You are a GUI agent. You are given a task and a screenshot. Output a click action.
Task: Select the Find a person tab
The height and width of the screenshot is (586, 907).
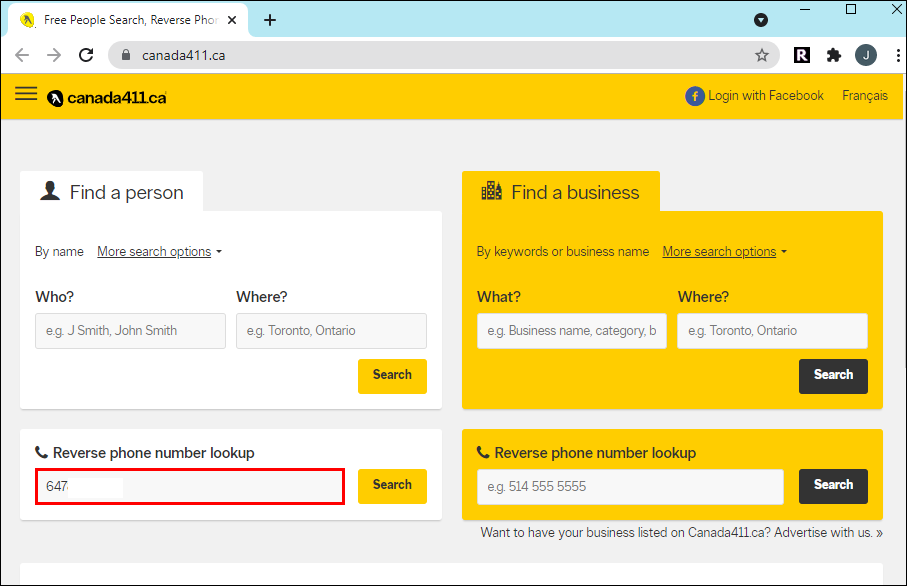pos(112,191)
